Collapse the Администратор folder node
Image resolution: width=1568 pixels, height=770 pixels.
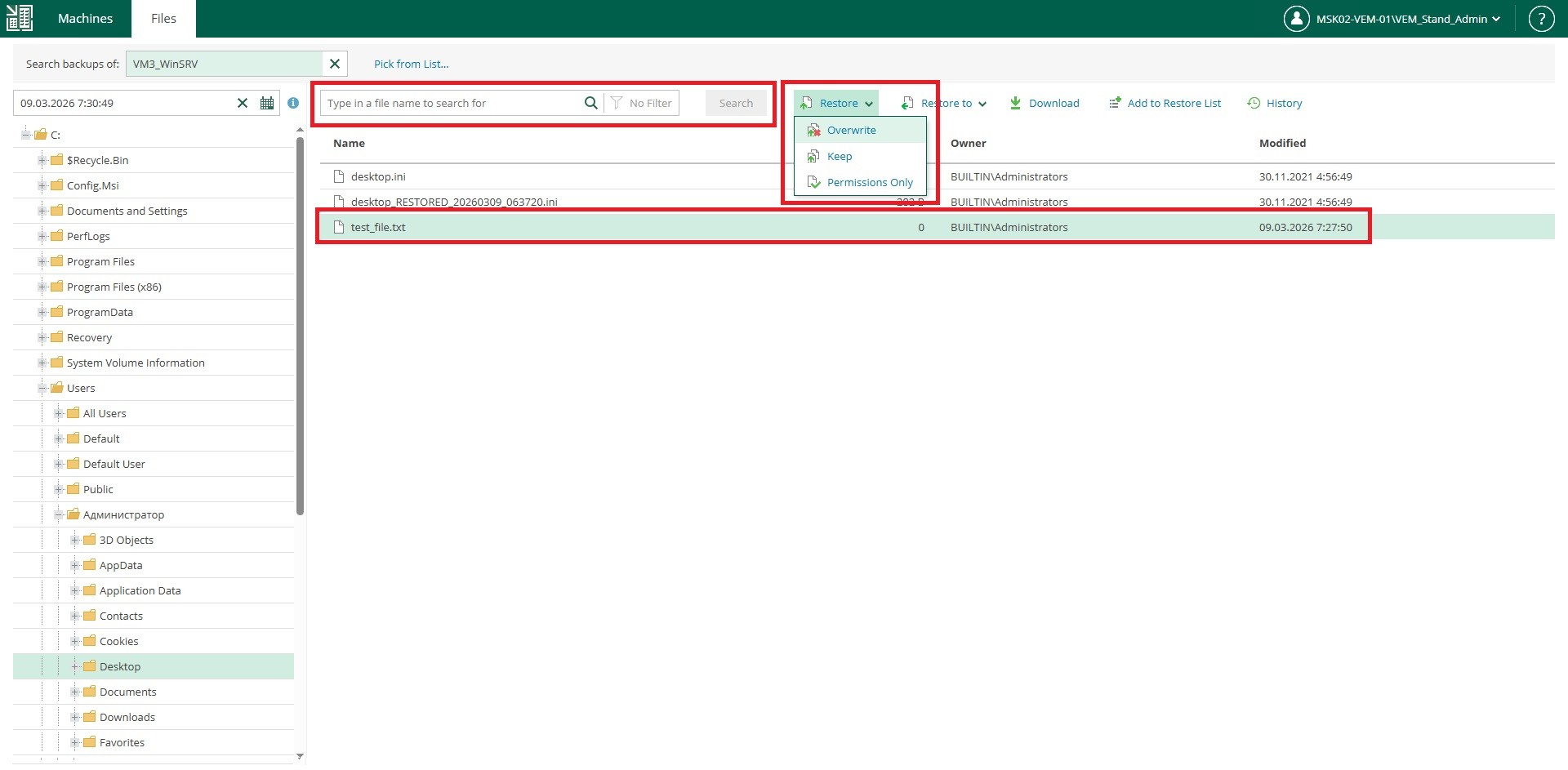click(58, 514)
